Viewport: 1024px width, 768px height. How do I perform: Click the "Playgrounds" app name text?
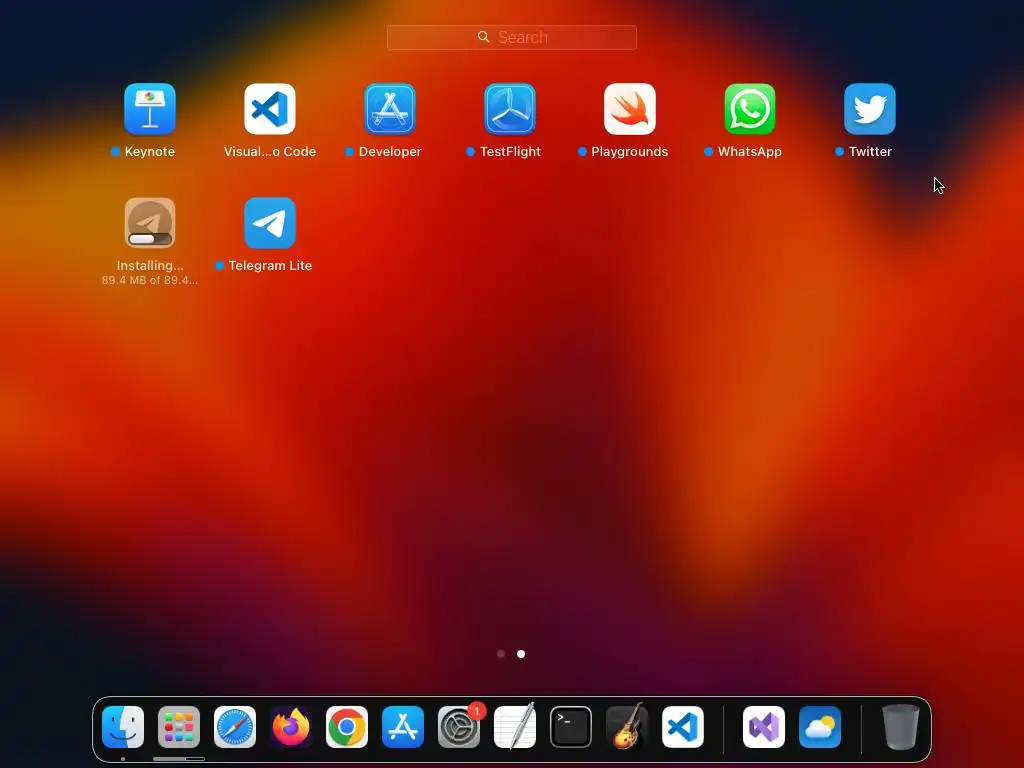(x=630, y=152)
